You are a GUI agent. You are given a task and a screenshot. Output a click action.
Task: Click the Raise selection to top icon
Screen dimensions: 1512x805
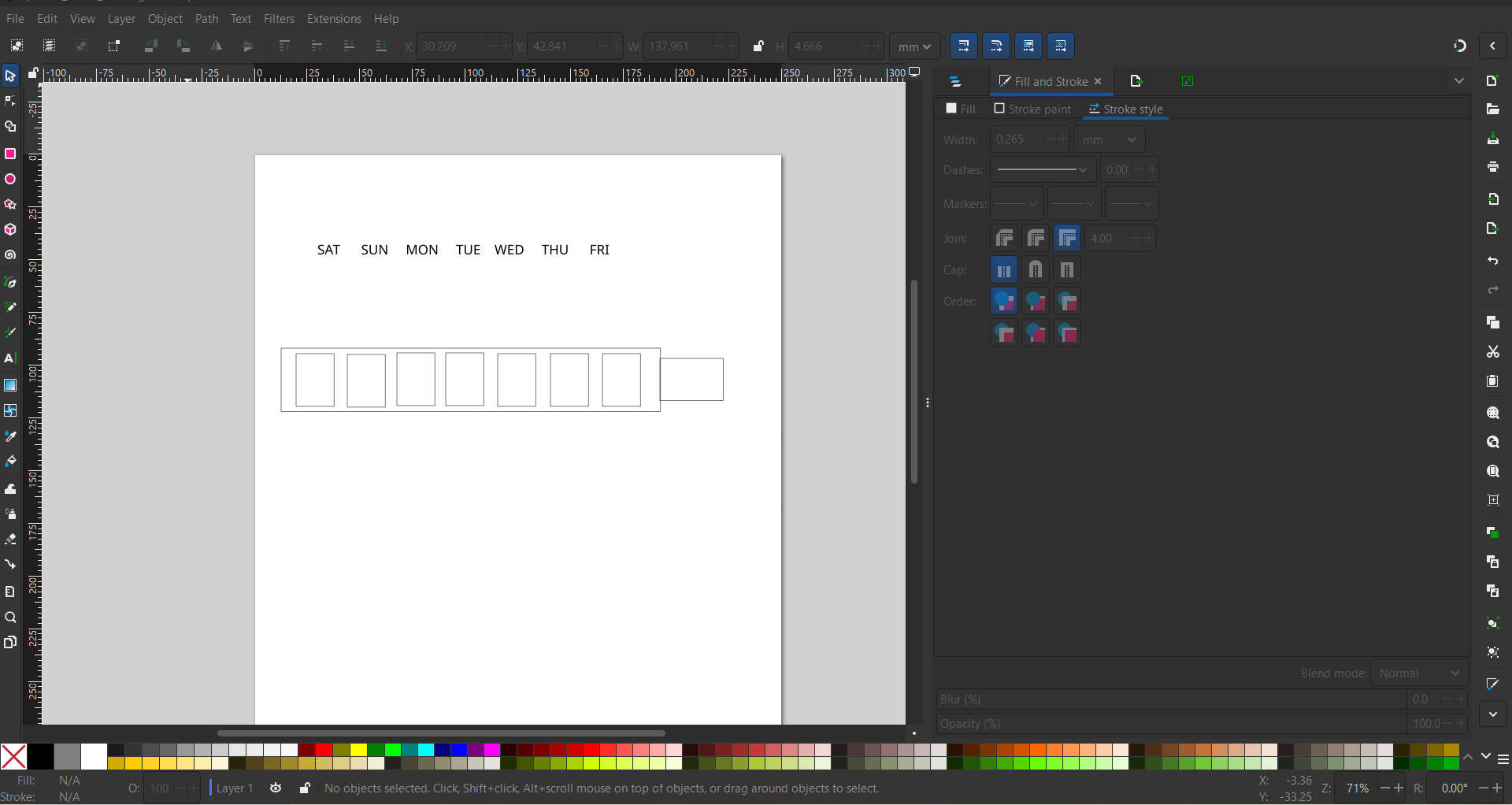point(284,46)
